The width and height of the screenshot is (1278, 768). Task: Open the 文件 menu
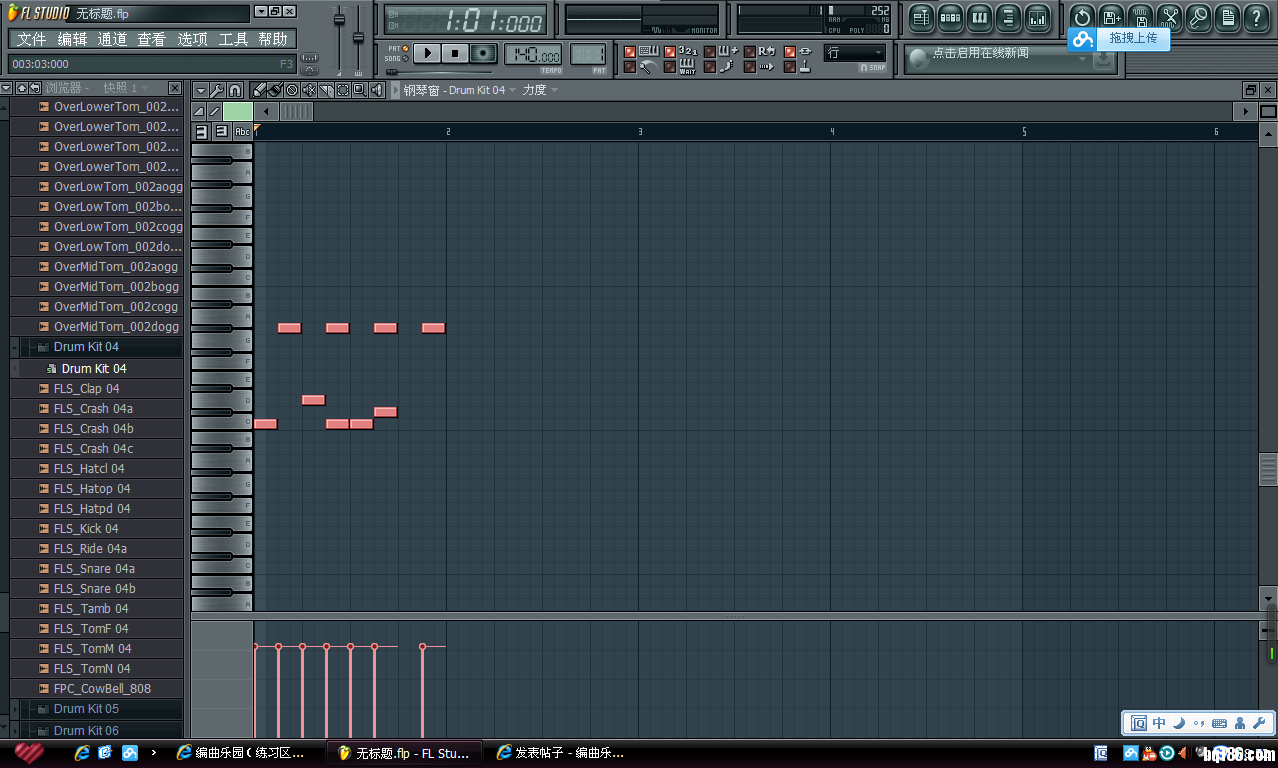(x=31, y=39)
